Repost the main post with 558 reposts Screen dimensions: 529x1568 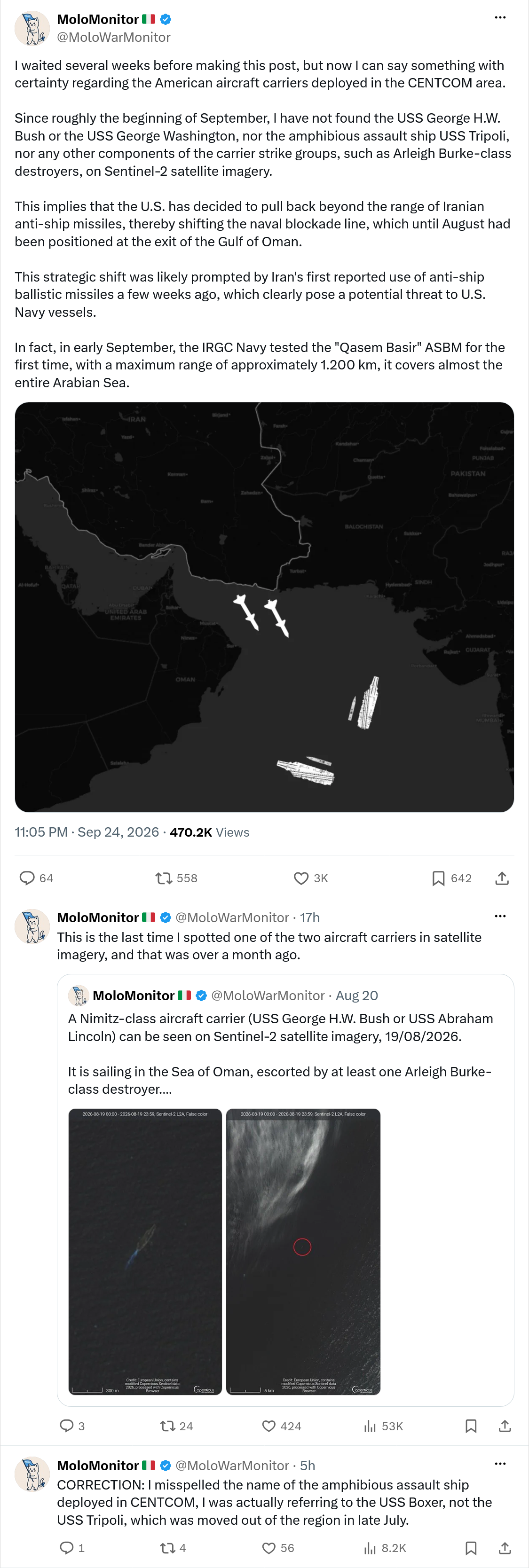[176, 878]
